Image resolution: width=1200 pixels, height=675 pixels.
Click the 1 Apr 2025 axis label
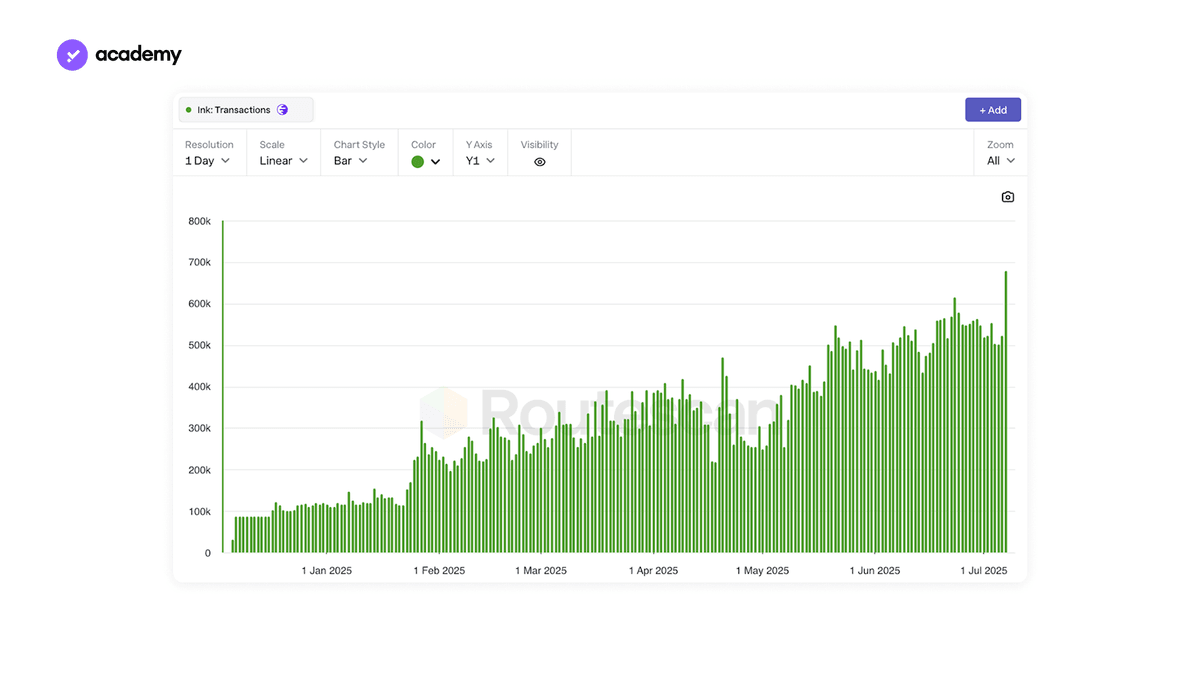tap(653, 571)
